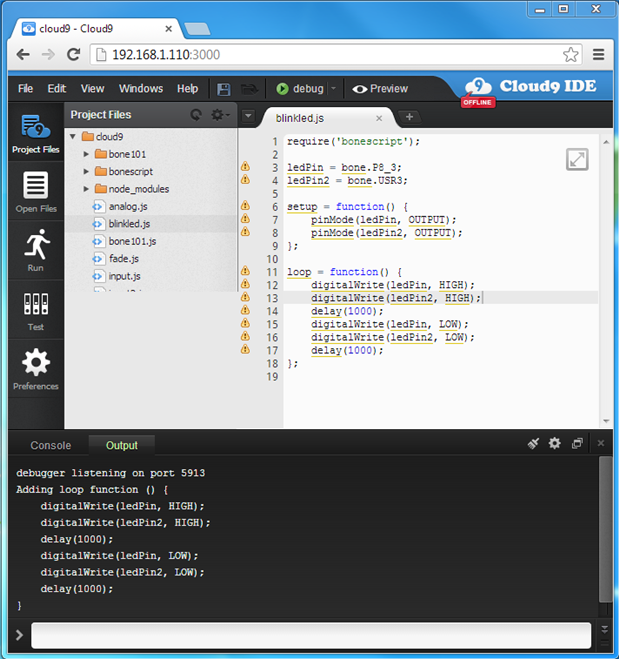
Task: Open the Test sidebar panel
Action: tap(36, 310)
